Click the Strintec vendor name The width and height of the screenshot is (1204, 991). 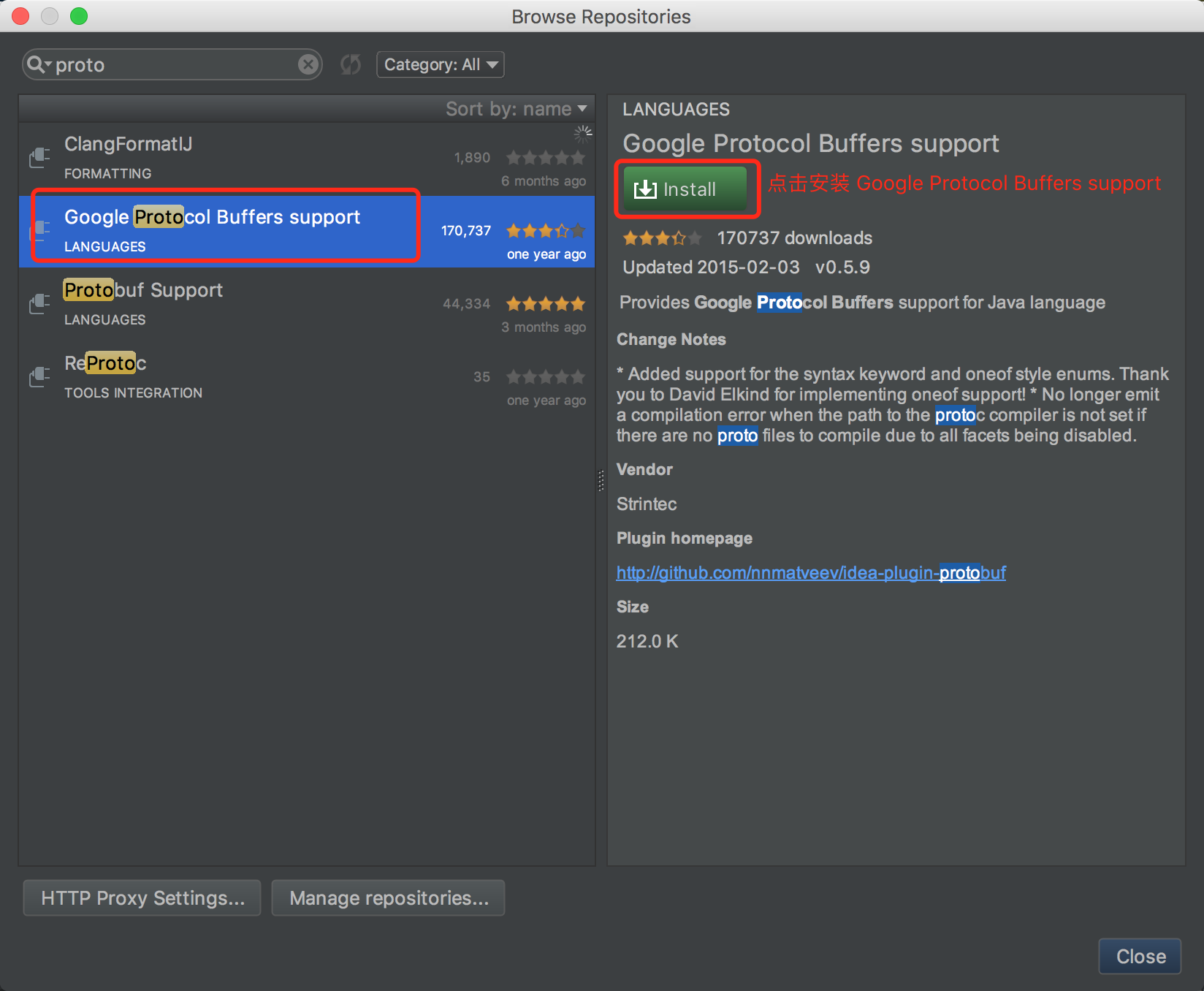click(647, 504)
